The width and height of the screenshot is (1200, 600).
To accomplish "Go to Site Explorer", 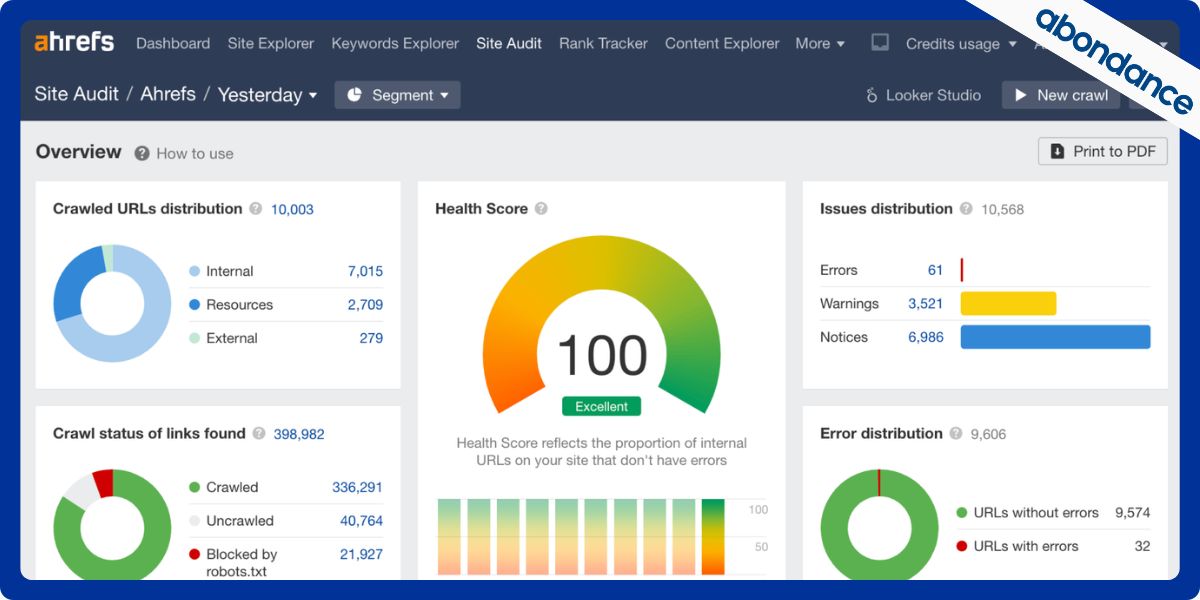I will (x=271, y=43).
